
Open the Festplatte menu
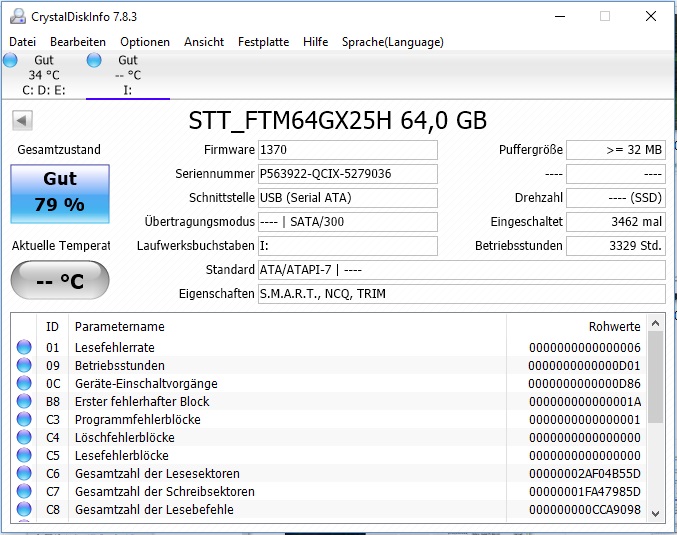coord(263,42)
